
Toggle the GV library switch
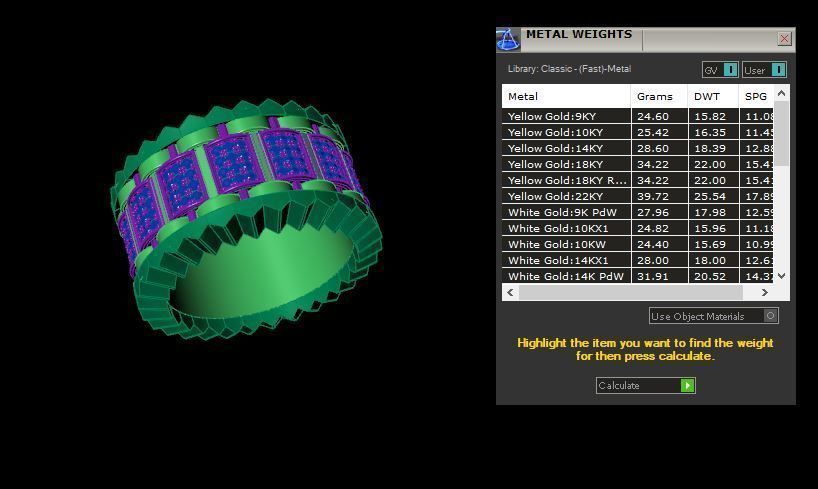[x=720, y=70]
